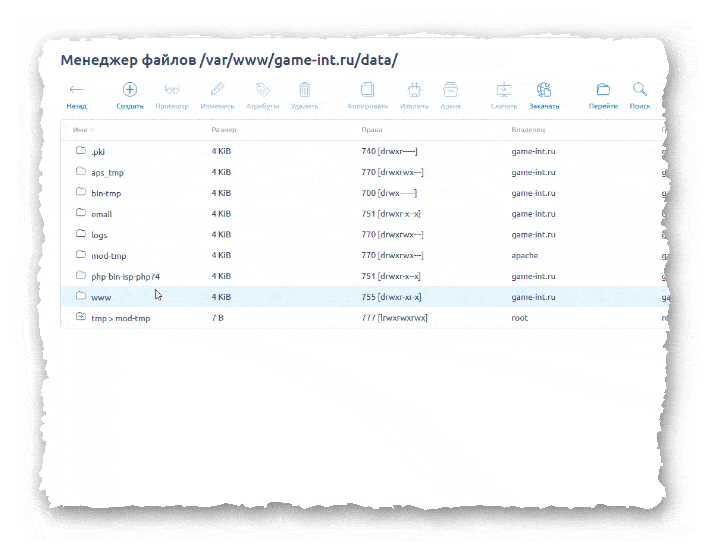Click the Перейти folder icon
The height and width of the screenshot is (544, 704).
(603, 89)
